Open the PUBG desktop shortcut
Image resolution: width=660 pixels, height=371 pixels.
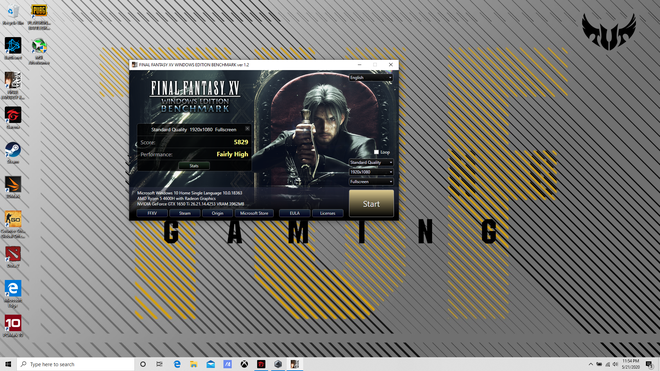(39, 11)
